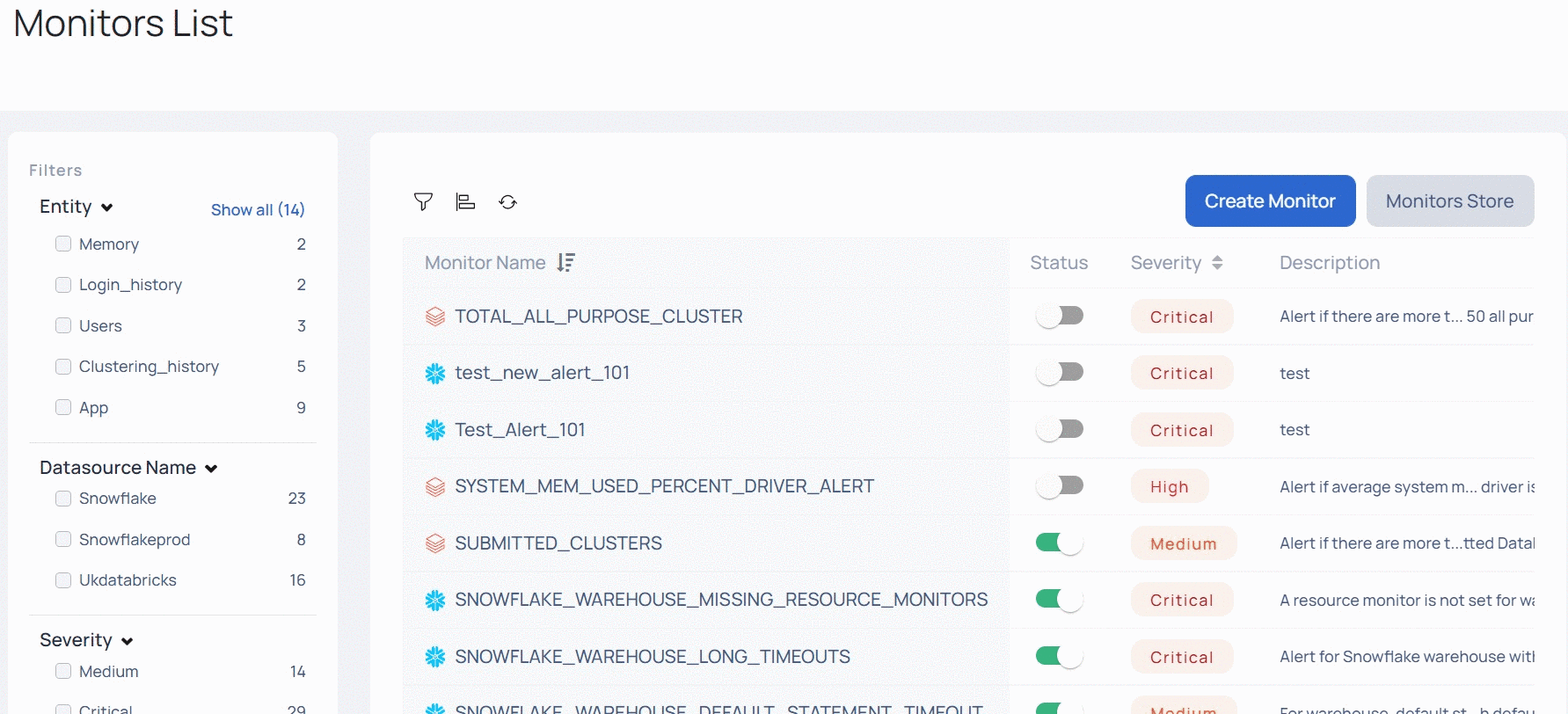Sort by Monitor Name sort icon
This screenshot has width=1568, height=714.
[x=566, y=263]
